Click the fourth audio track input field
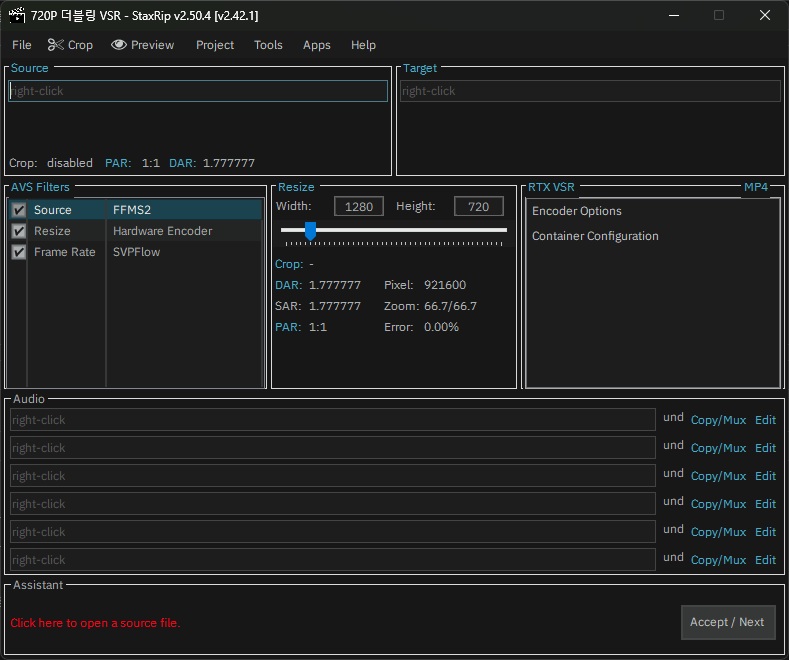 coord(333,504)
